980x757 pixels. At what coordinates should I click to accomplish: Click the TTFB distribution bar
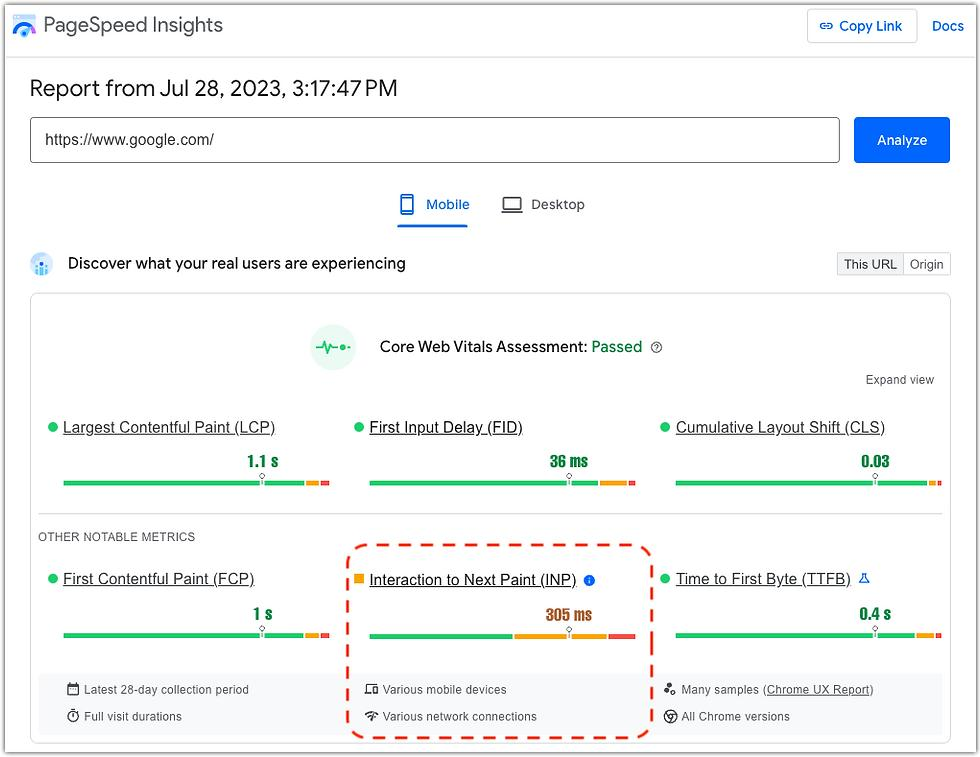(808, 635)
